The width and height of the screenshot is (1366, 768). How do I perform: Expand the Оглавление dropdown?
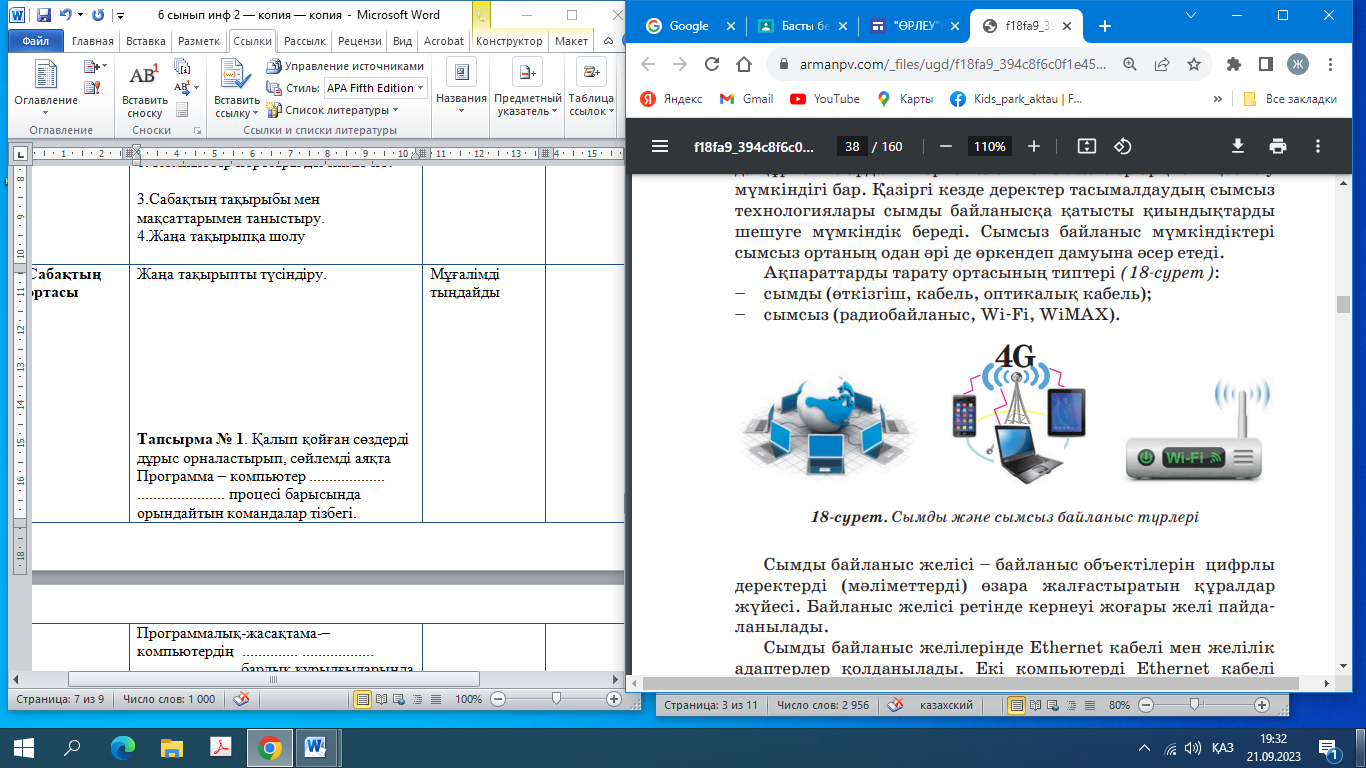[x=46, y=111]
